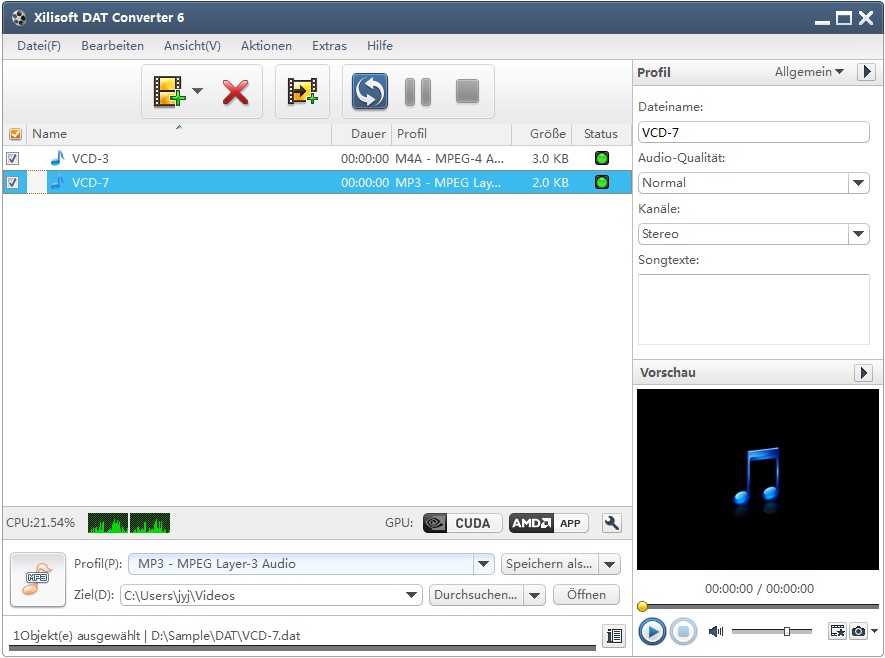
Task: Click the preview video thumbnail area
Action: click(x=757, y=479)
